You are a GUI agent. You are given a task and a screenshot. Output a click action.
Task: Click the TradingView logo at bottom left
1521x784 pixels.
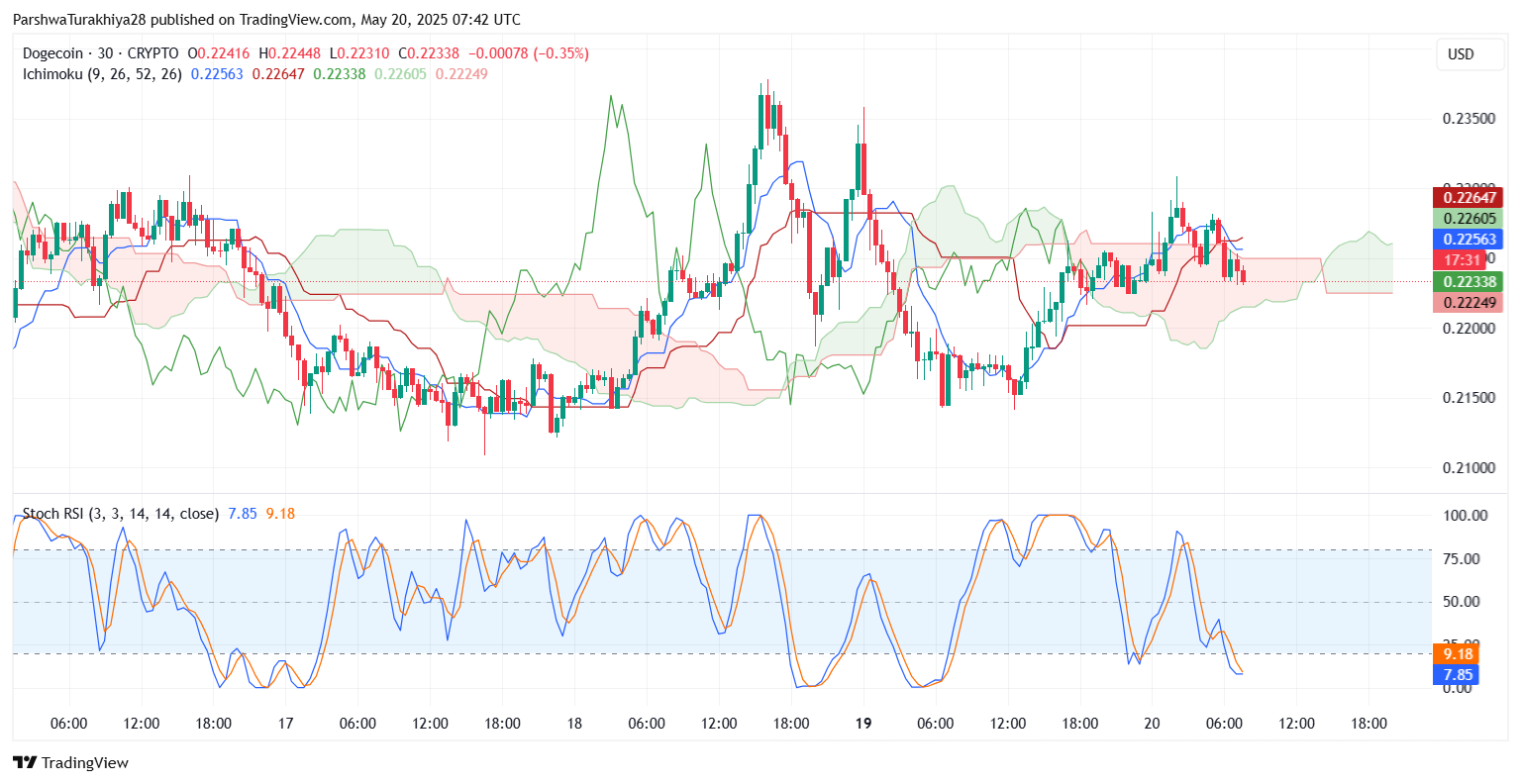point(70,762)
